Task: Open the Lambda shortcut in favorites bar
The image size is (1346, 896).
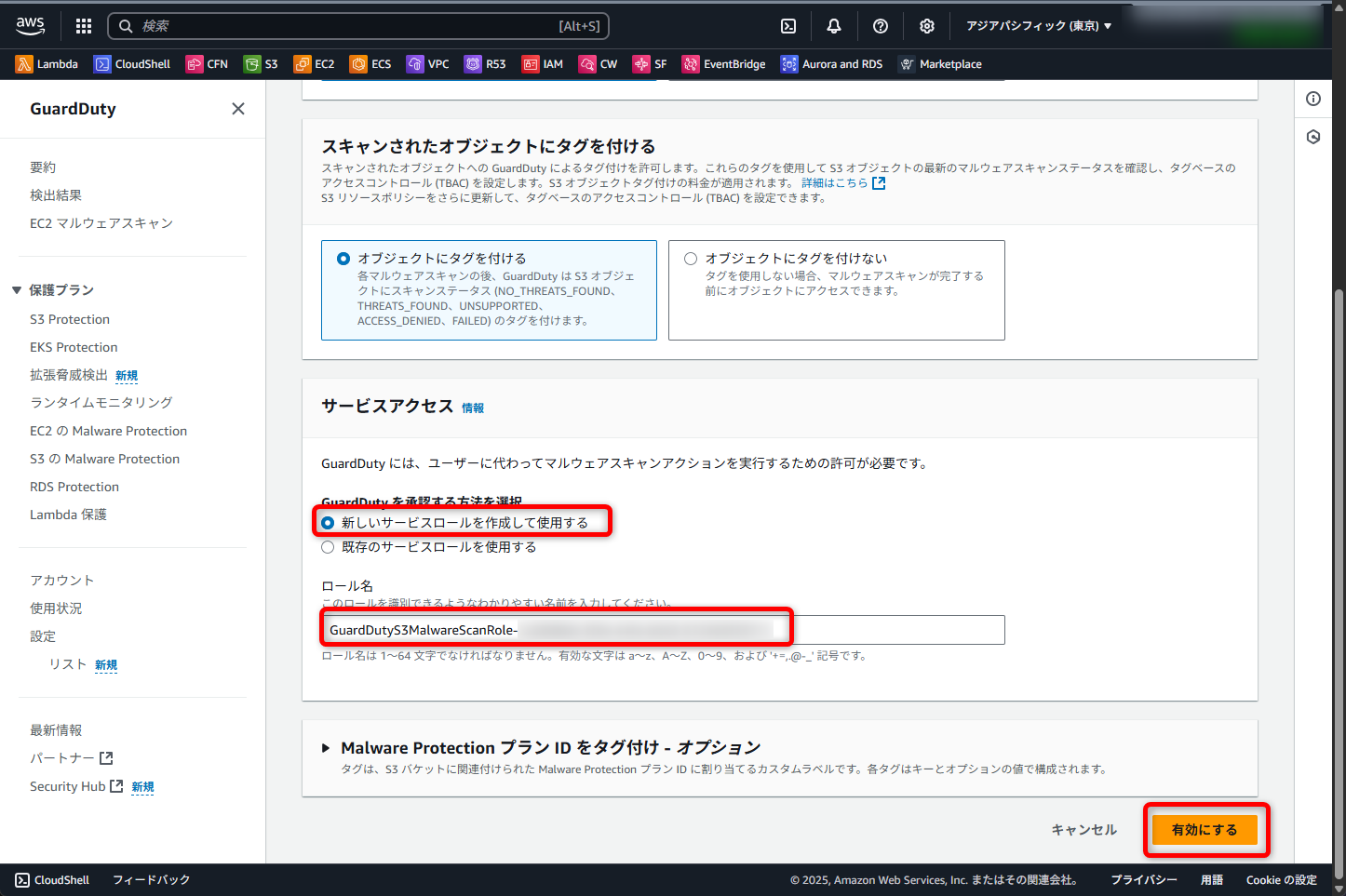Action: coord(47,64)
